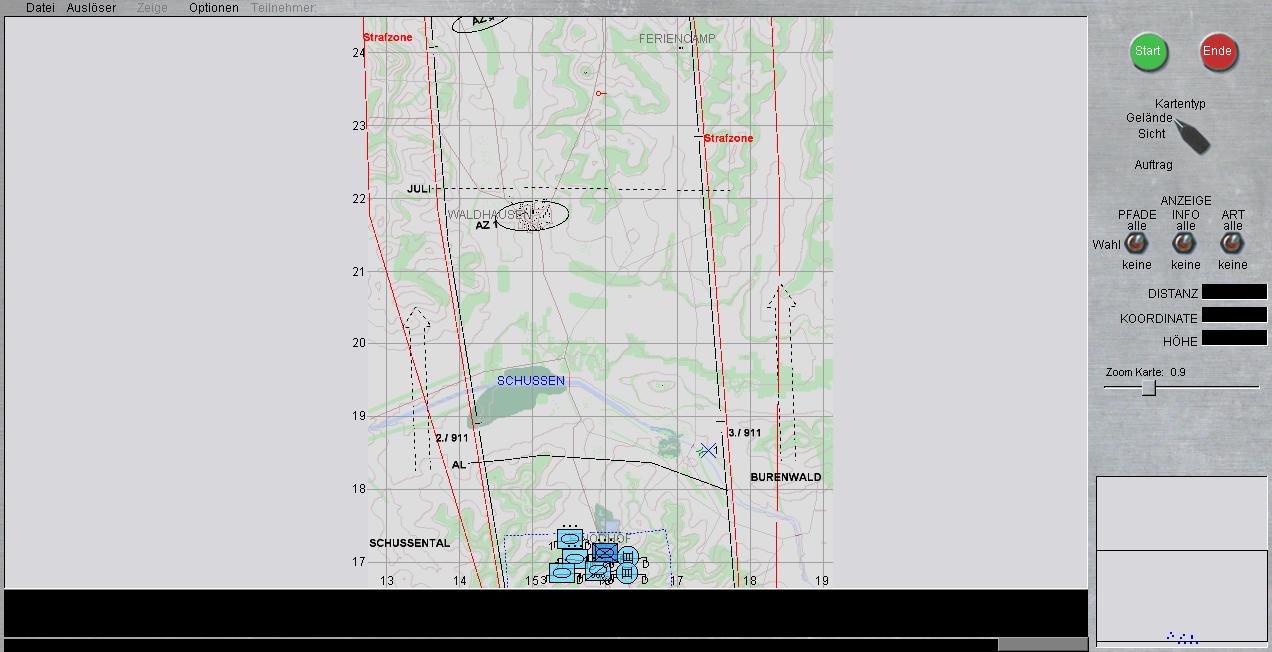1272x652 pixels.
Task: Show the Auftrag mission briefing
Action: [1153, 165]
